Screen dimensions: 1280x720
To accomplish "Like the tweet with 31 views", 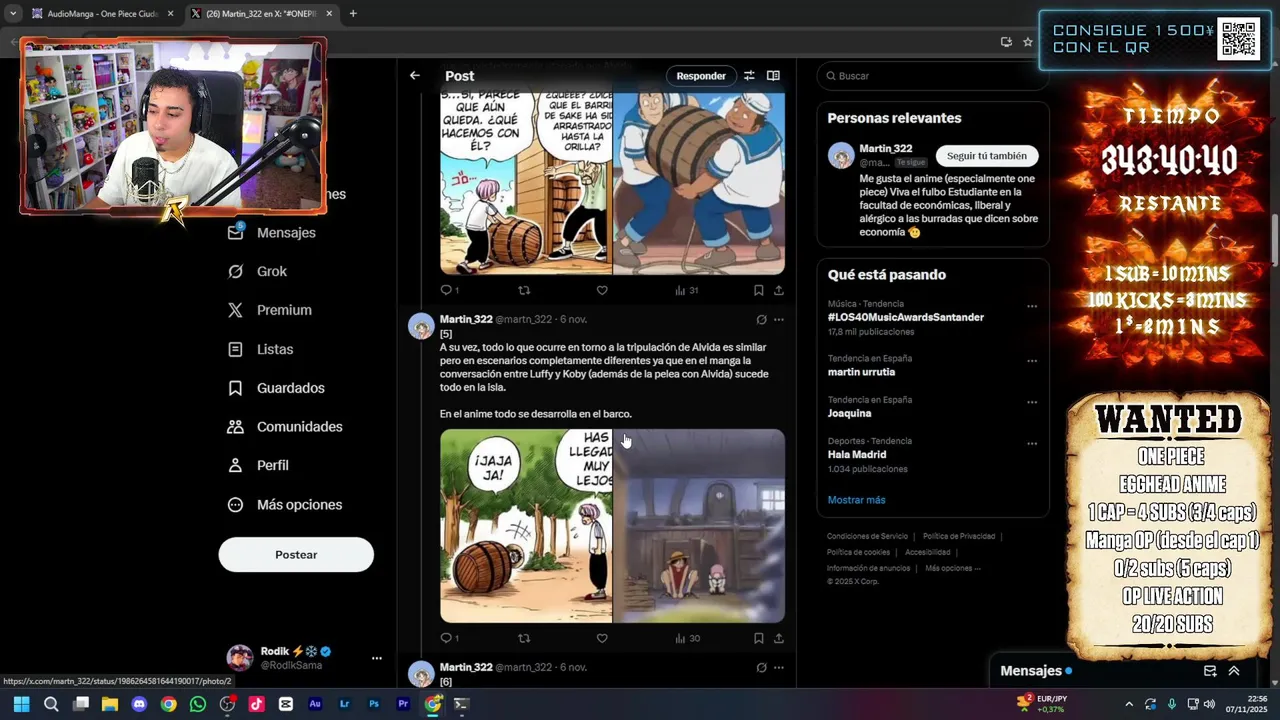I will 602,290.
